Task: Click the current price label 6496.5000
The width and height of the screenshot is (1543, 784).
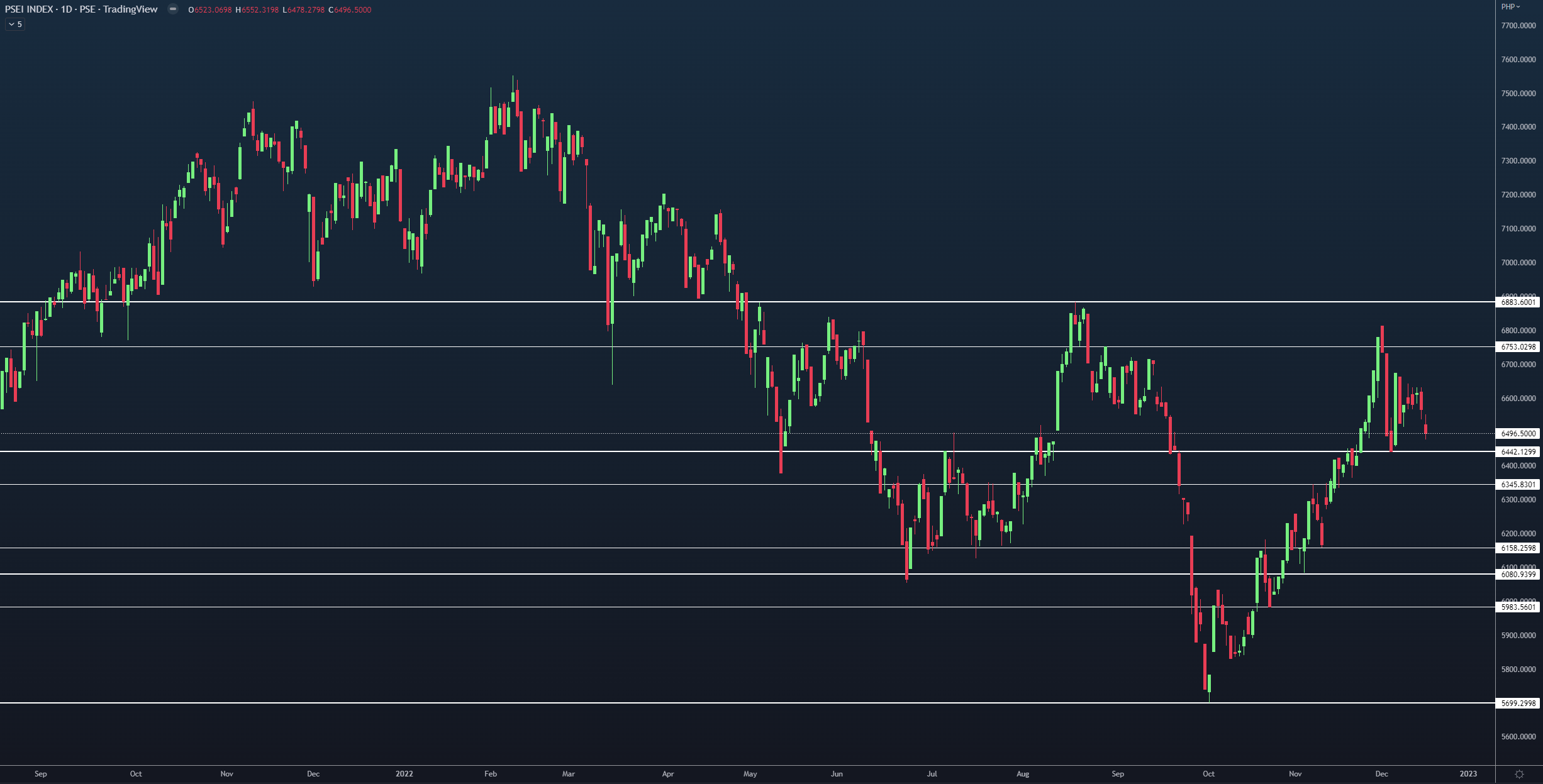Action: point(1518,434)
